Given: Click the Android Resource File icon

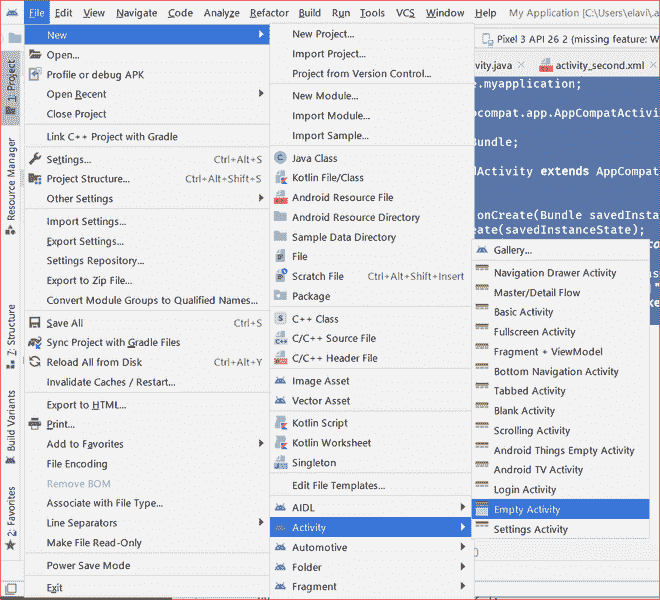Looking at the screenshot, I should pyautogui.click(x=281, y=198).
